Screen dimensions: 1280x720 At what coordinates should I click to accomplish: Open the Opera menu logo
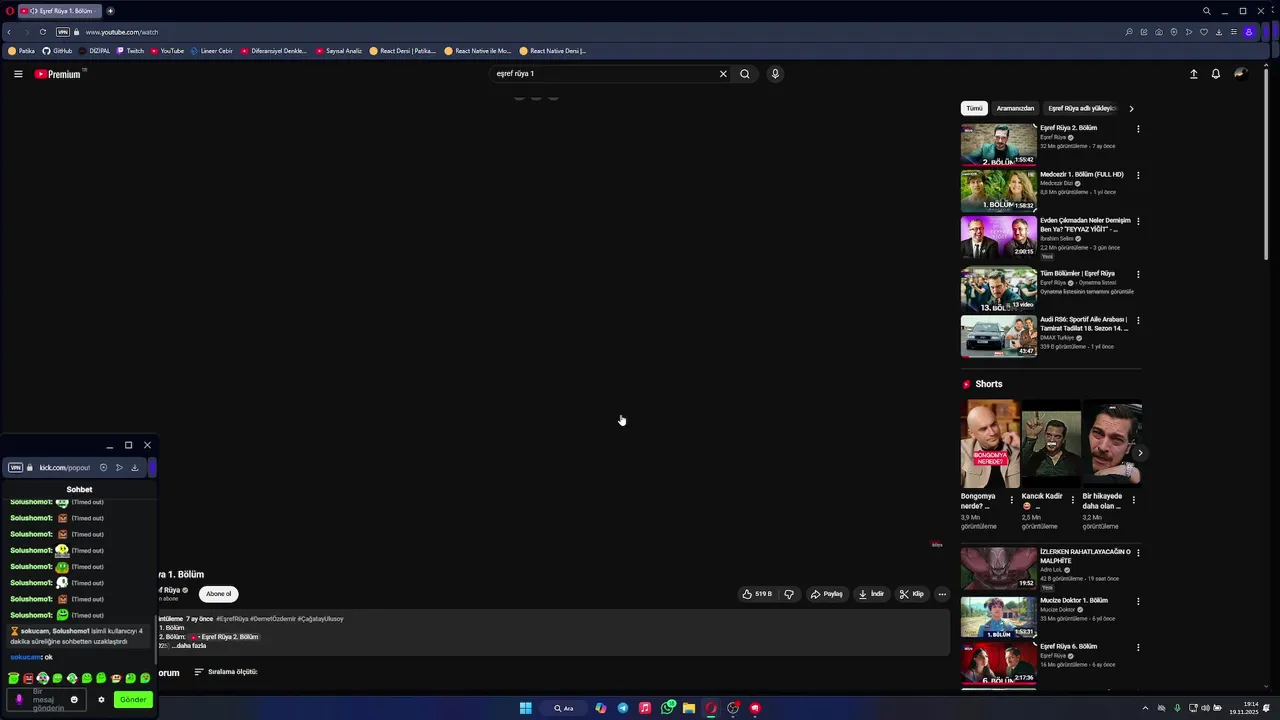[10, 11]
